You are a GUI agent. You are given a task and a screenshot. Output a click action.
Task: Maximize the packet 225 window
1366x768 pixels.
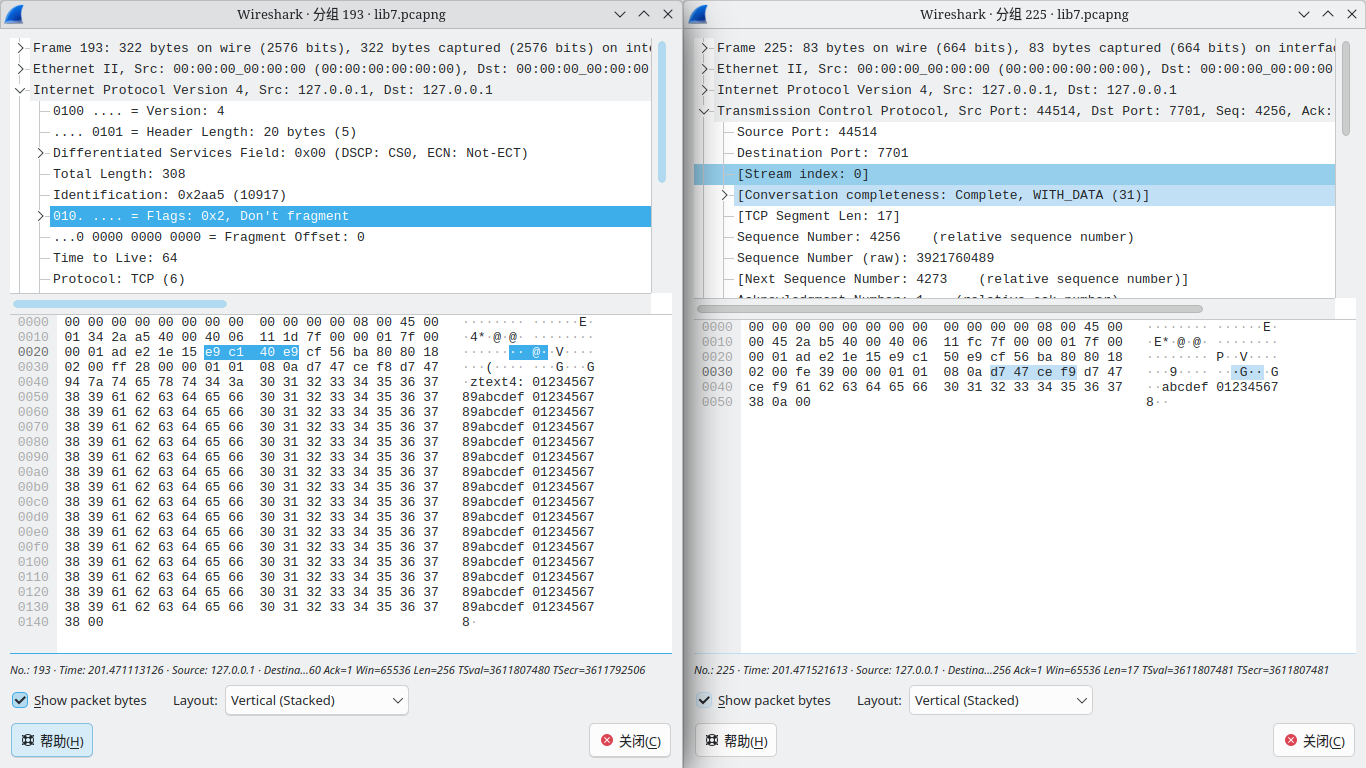[1327, 14]
